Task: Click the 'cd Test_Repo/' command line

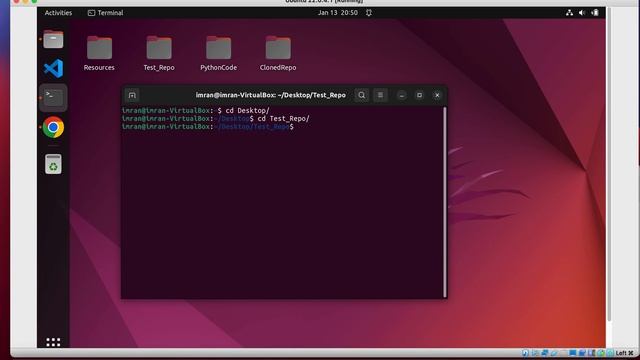Action: tap(216, 119)
